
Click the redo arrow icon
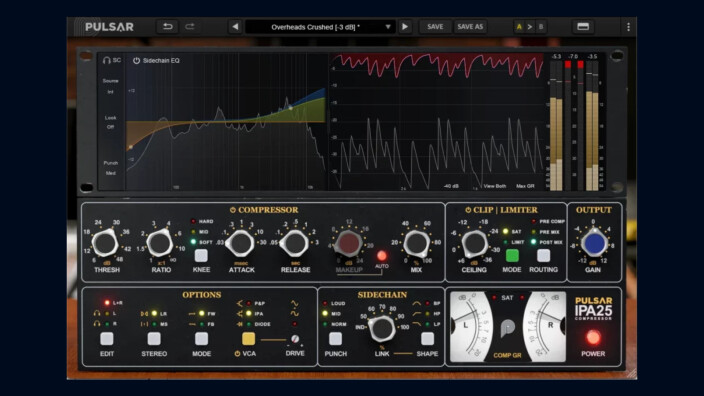point(190,26)
